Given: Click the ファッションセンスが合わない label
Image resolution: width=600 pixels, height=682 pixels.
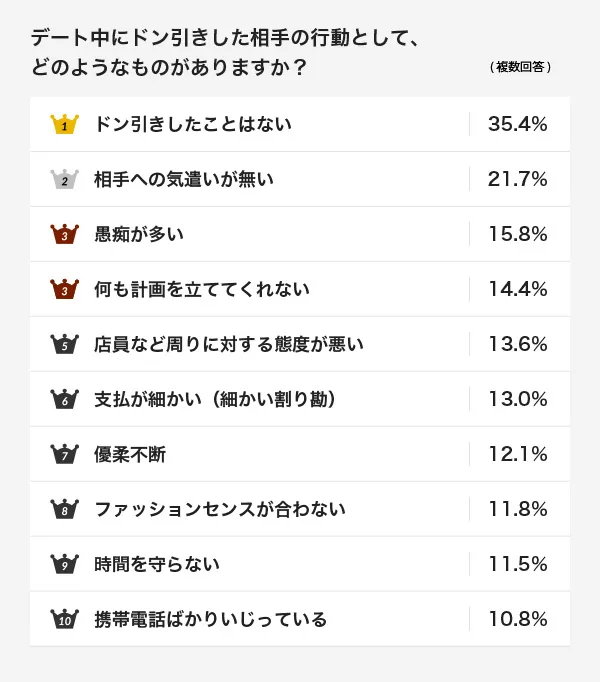Looking at the screenshot, I should coord(219,509).
